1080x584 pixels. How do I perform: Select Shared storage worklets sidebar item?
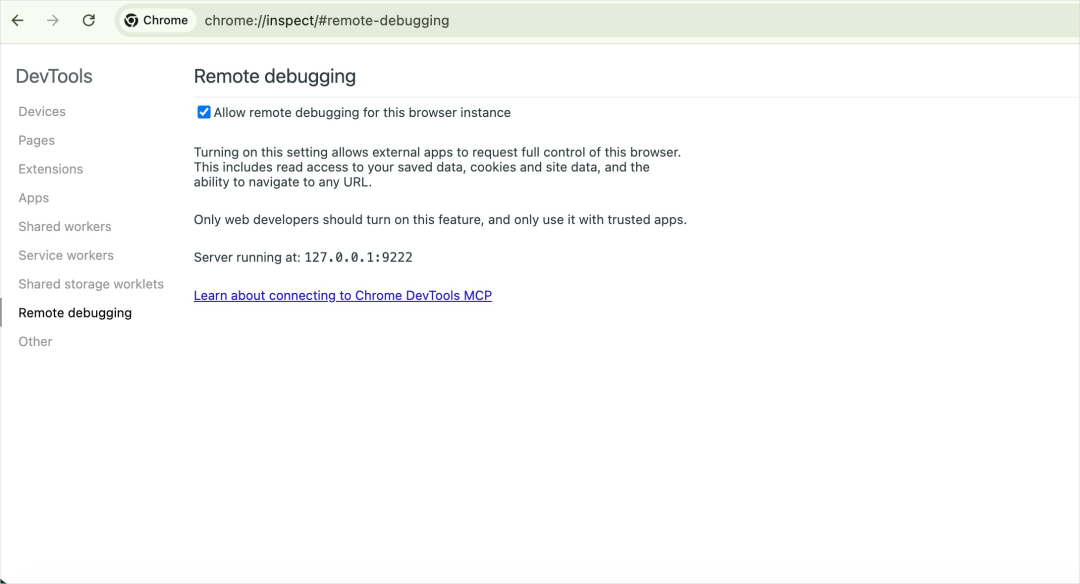pyautogui.click(x=91, y=284)
